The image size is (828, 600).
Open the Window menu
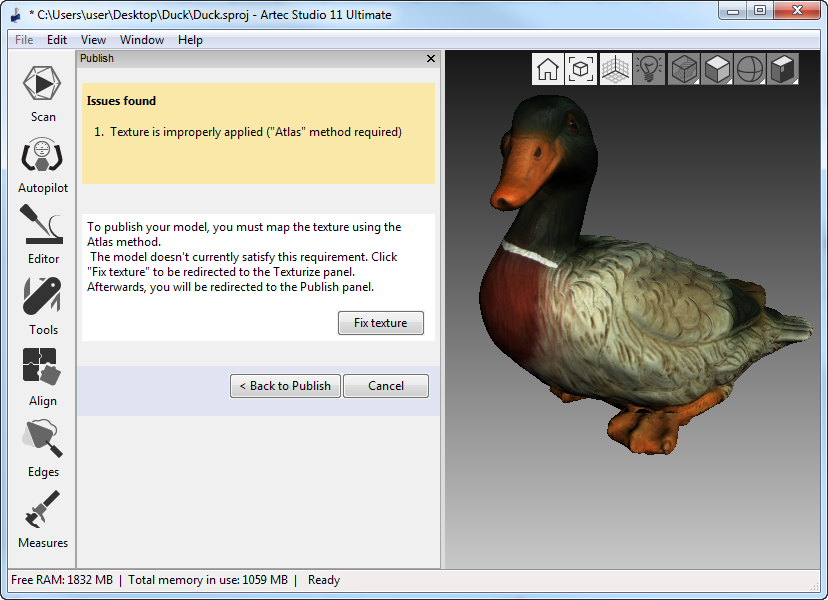tap(142, 40)
